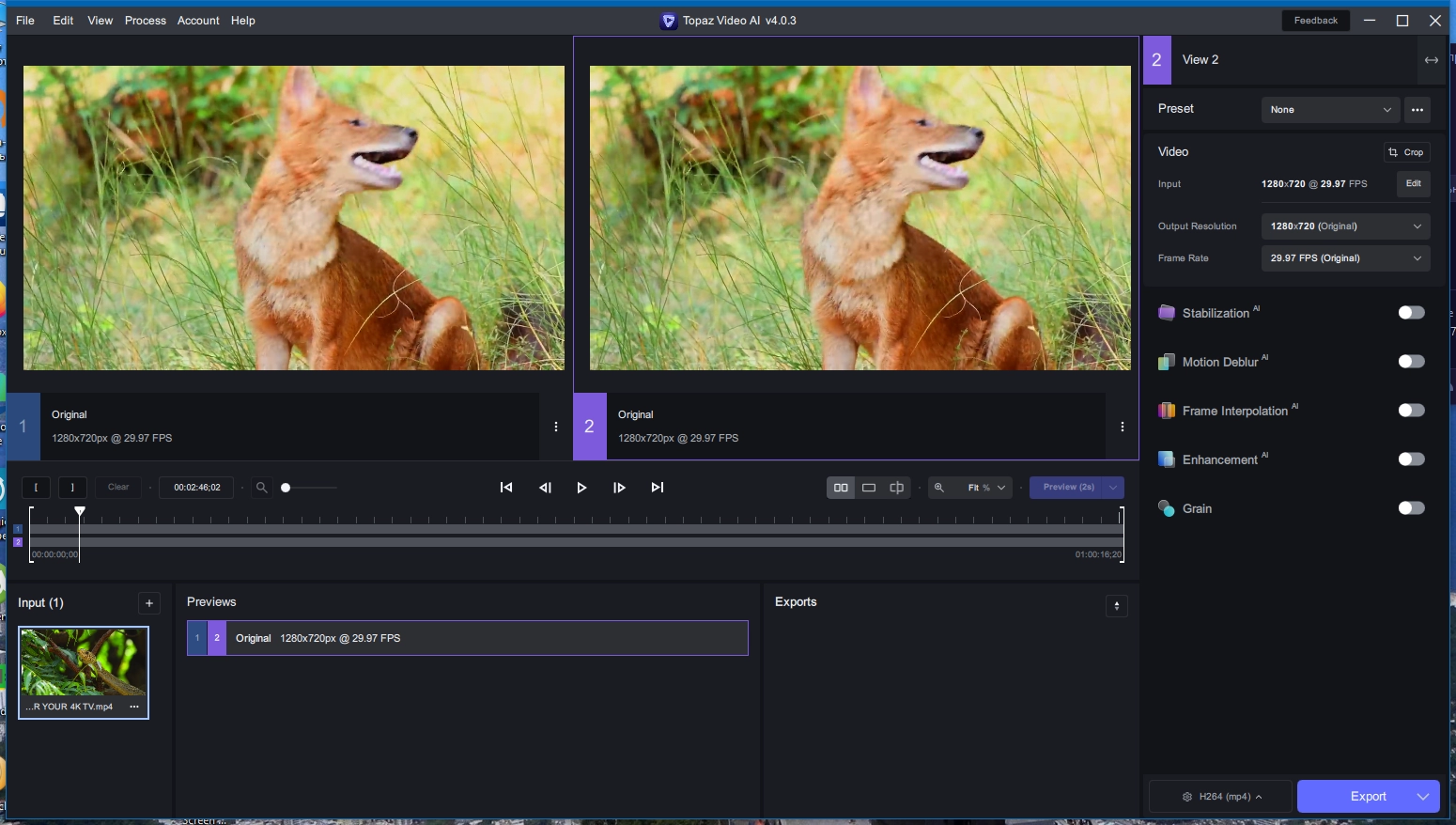Open the Preset dropdown set to None
This screenshot has height=825, width=1456.
point(1329,110)
